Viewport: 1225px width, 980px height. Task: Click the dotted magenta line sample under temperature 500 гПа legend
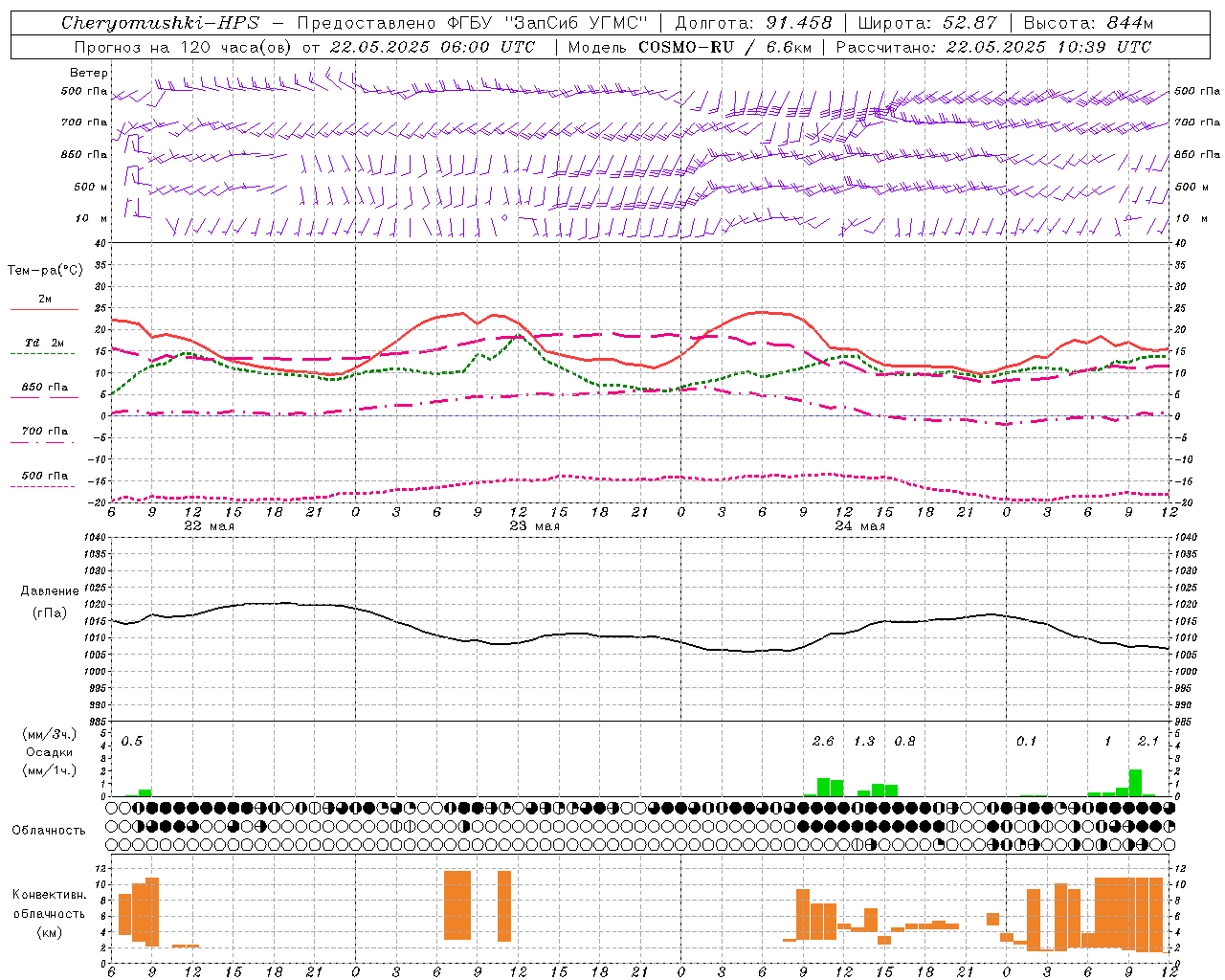point(42,486)
